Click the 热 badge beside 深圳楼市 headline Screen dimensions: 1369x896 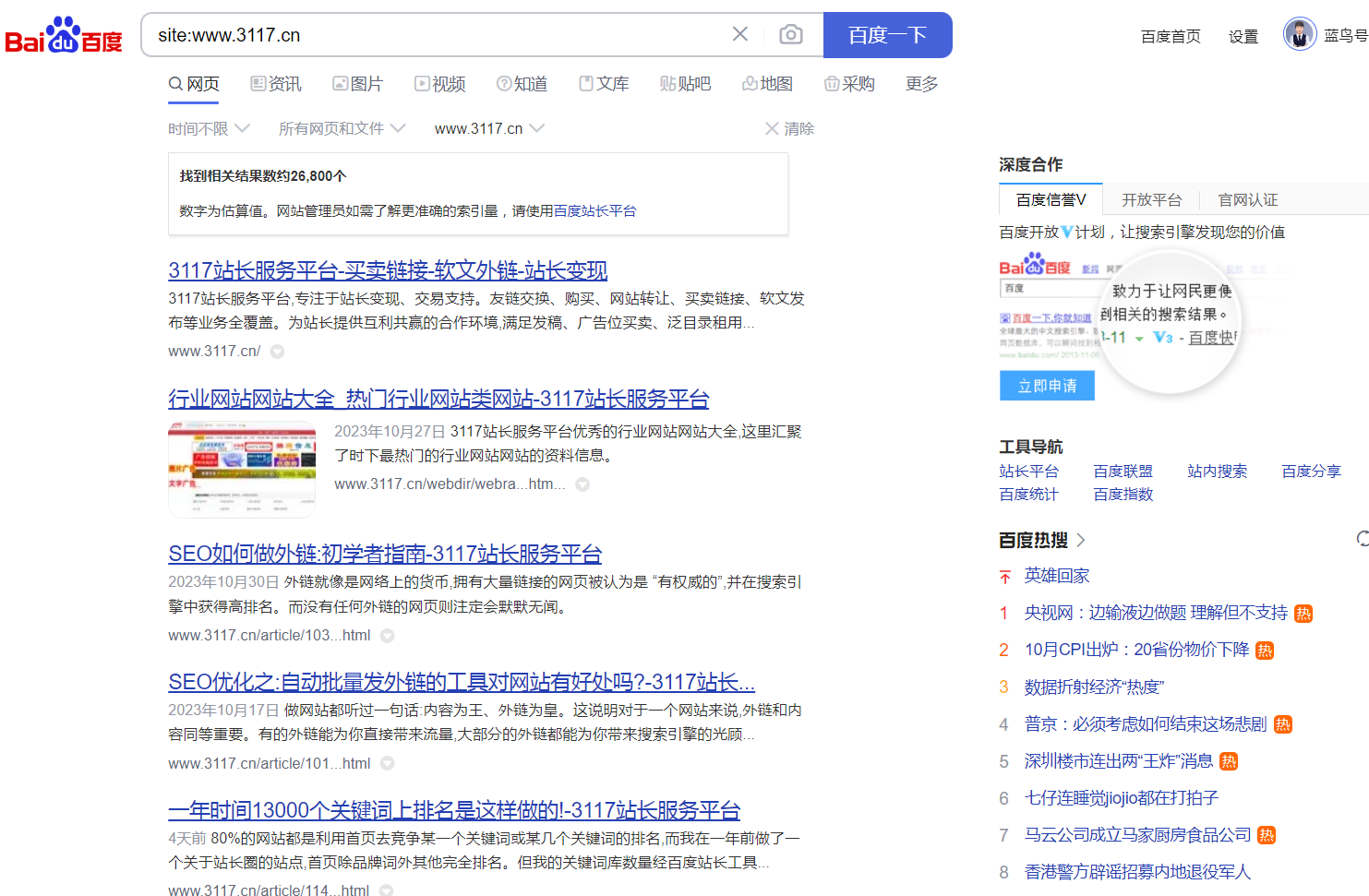point(1229,761)
